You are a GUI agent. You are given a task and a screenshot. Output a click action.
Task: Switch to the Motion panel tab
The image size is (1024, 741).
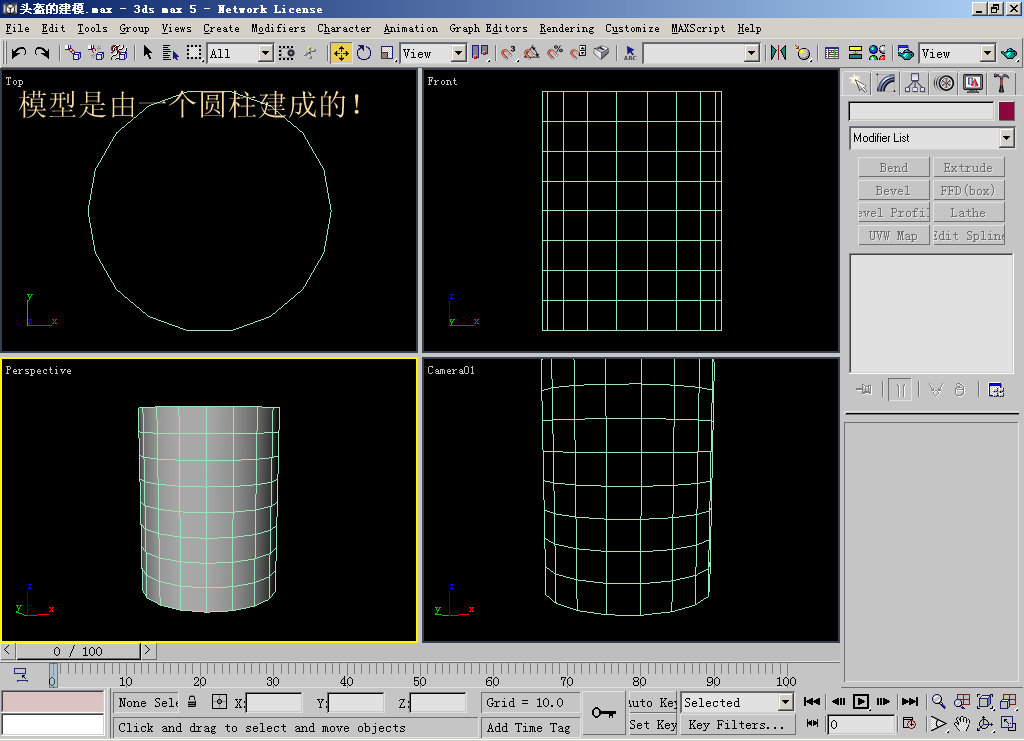point(944,84)
